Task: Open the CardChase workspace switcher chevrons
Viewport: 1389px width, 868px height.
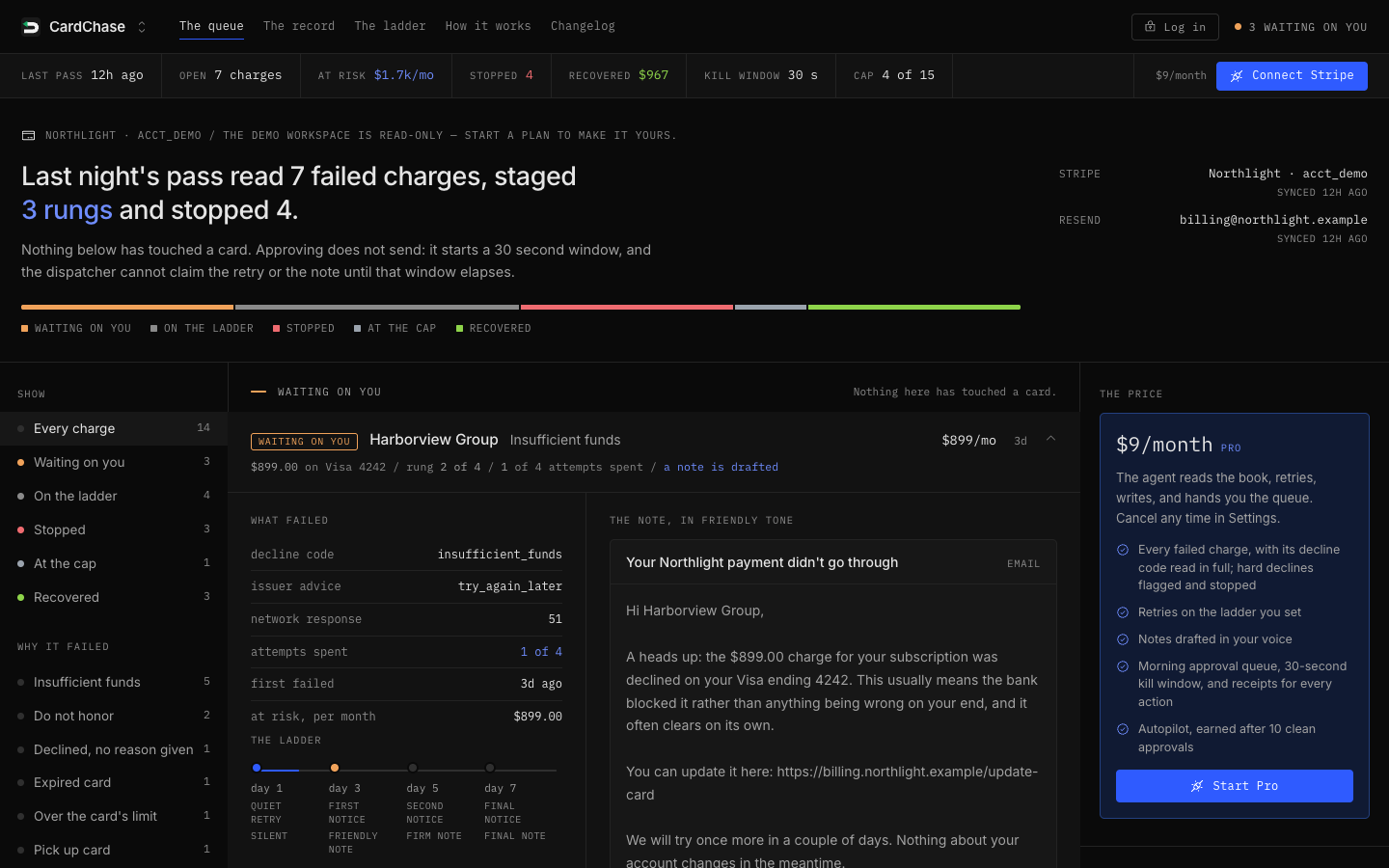Action: [142, 27]
